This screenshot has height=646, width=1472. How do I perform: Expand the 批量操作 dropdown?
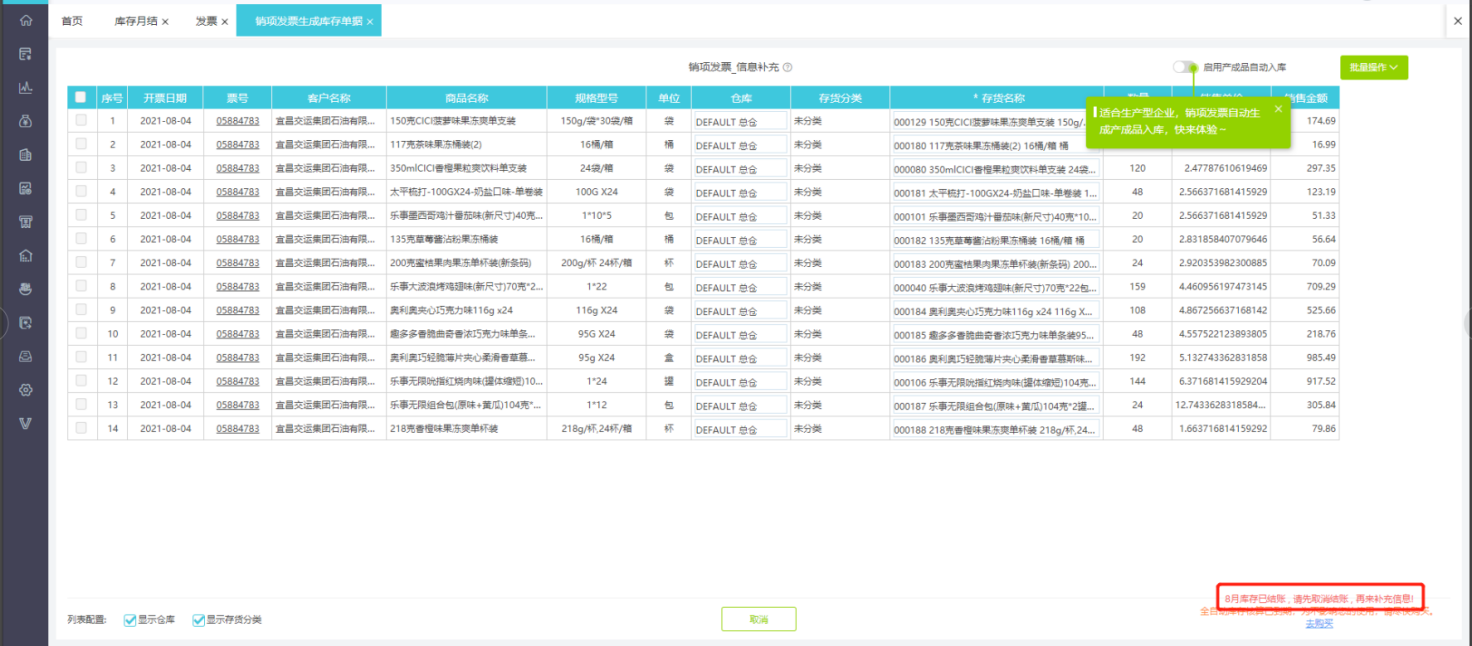[x=1373, y=67]
